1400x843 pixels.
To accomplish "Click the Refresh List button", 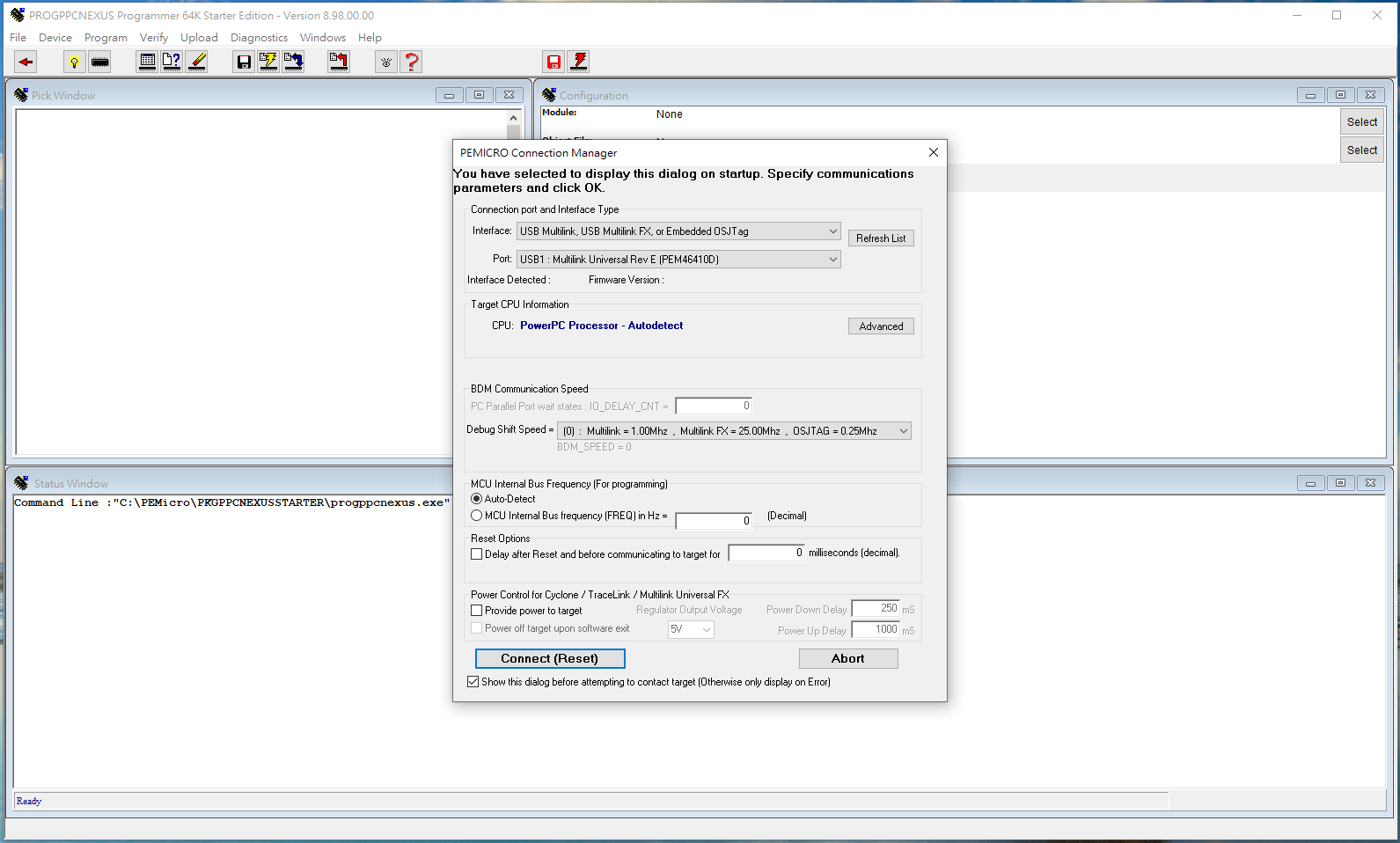I will click(881, 238).
